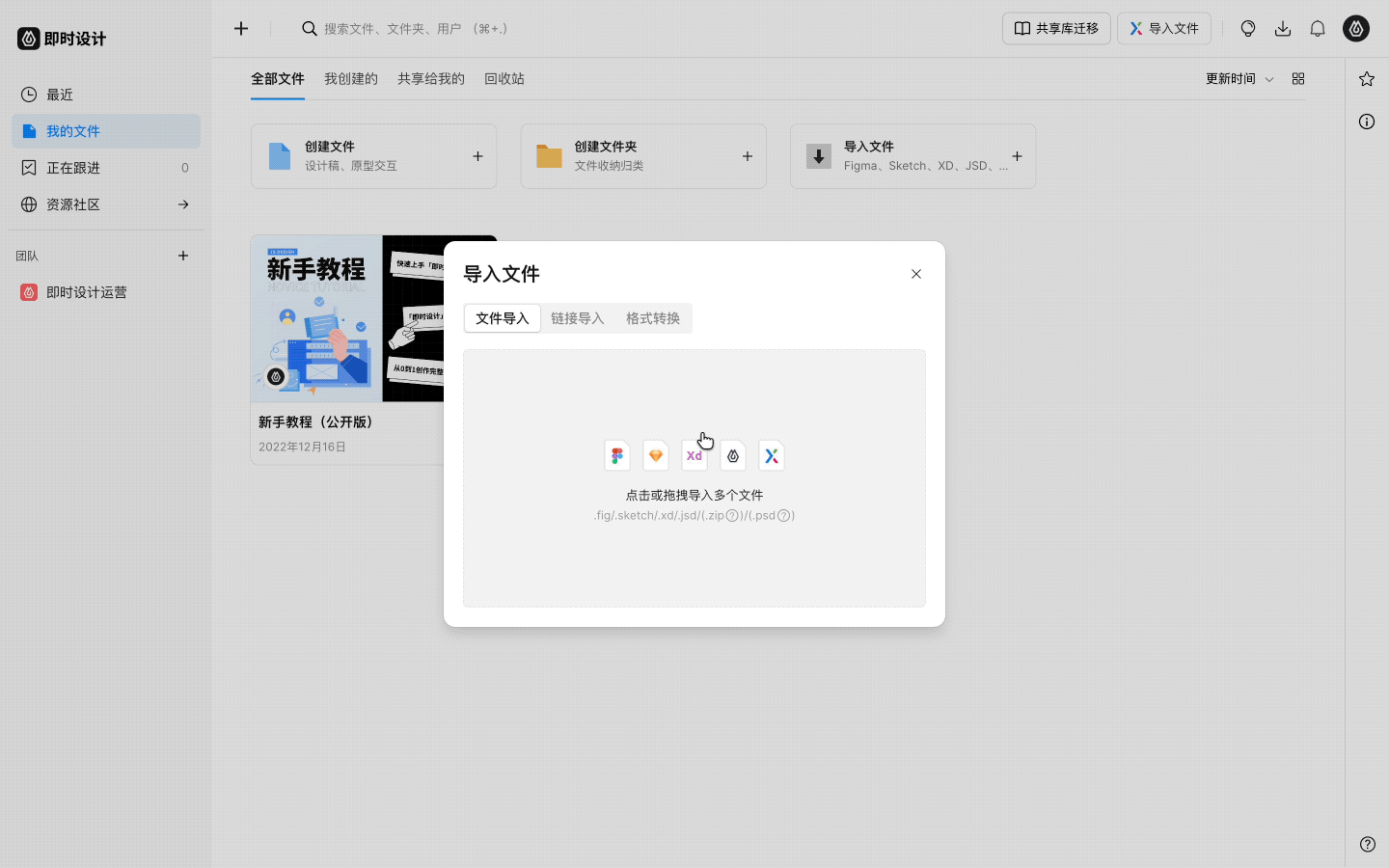Open the 最近 recent files section
This screenshot has width=1389, height=868.
pos(106,95)
